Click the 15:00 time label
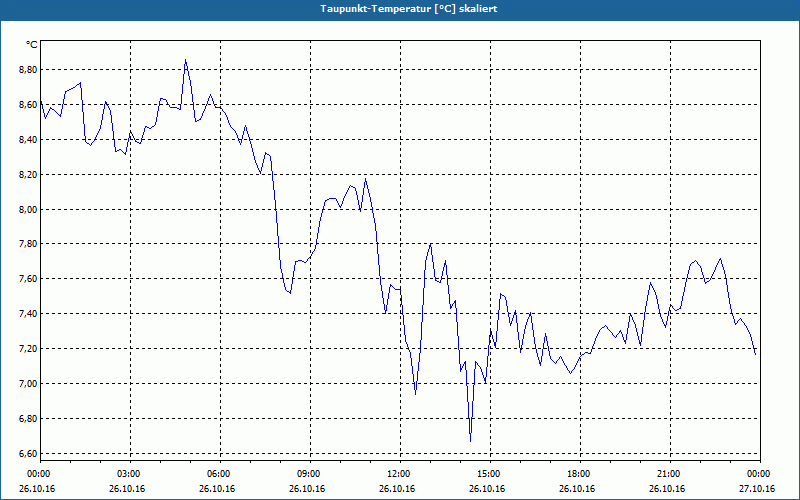Image resolution: width=800 pixels, height=500 pixels. tap(491, 474)
